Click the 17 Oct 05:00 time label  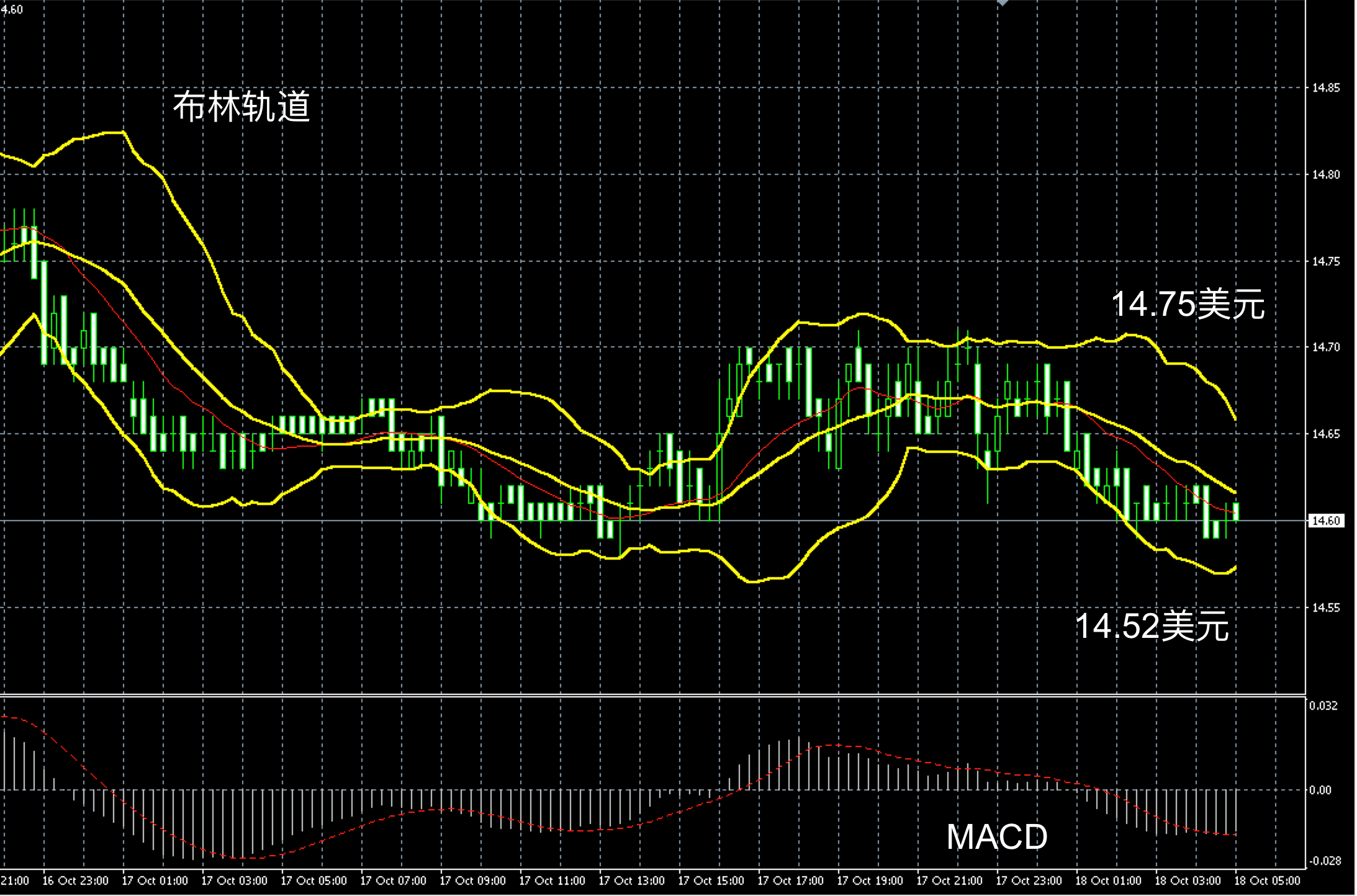click(313, 881)
